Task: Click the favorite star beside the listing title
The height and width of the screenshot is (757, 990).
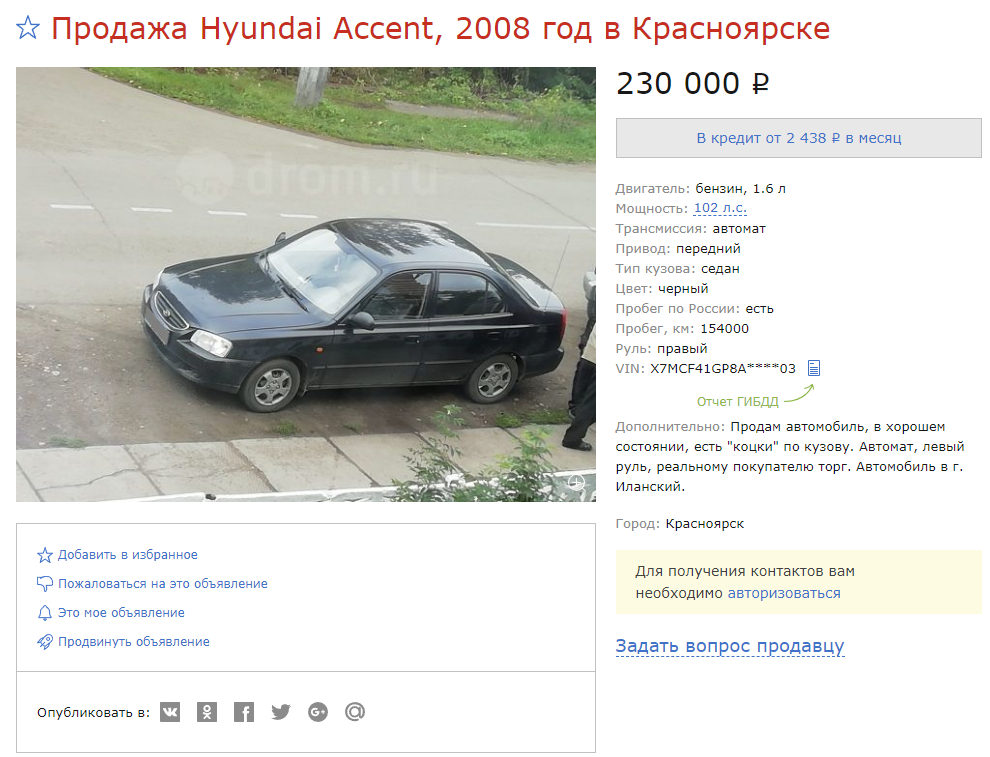Action: pyautogui.click(x=28, y=28)
